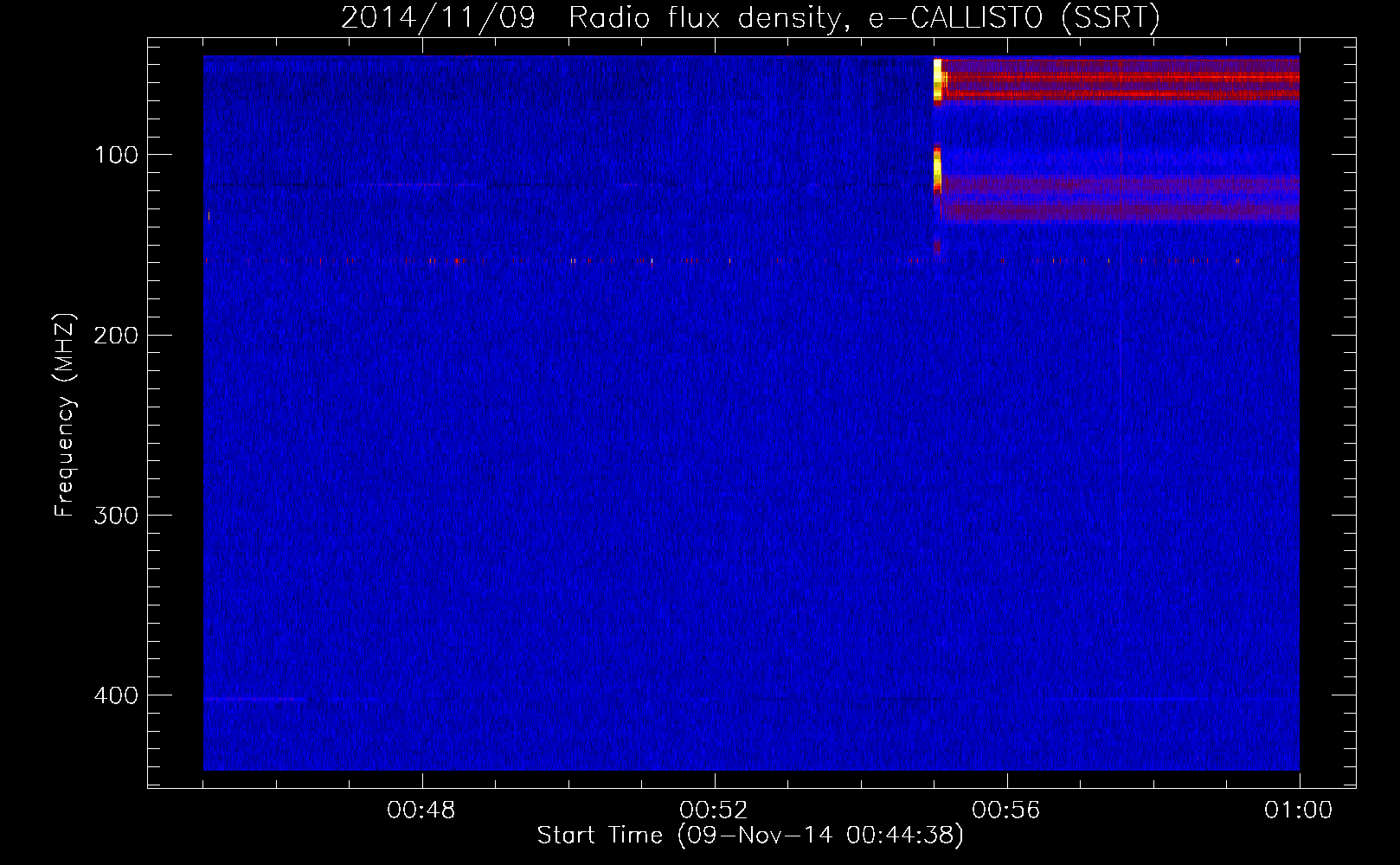Click the '00:56' time tick label
The height and width of the screenshot is (865, 1400).
pyautogui.click(x=1006, y=811)
